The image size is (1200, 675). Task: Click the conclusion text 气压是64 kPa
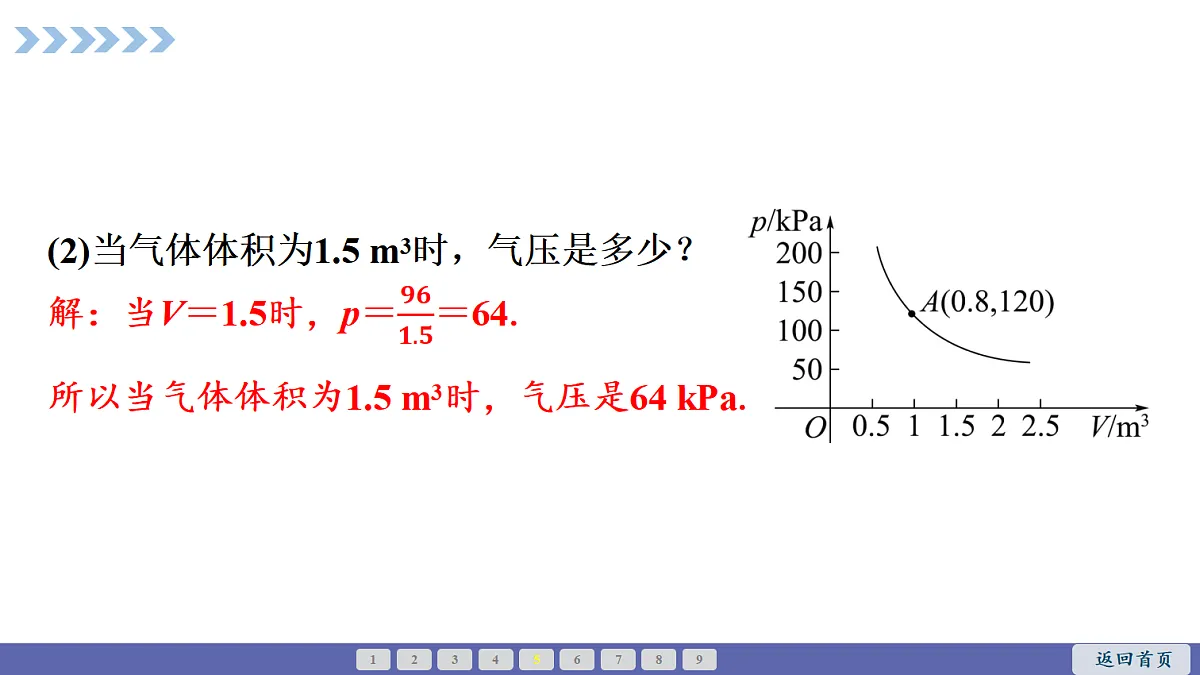click(x=635, y=398)
